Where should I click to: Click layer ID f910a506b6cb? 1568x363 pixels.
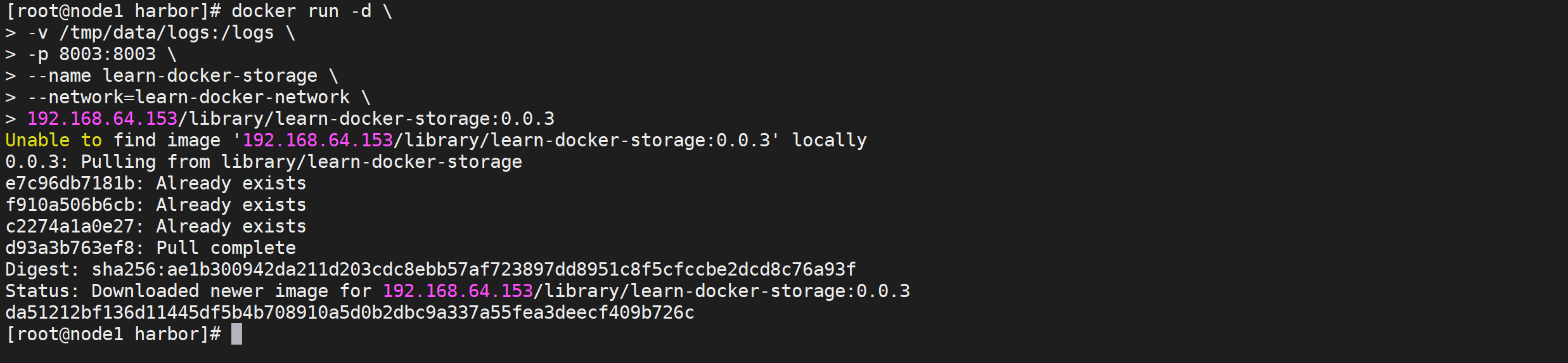(70, 205)
